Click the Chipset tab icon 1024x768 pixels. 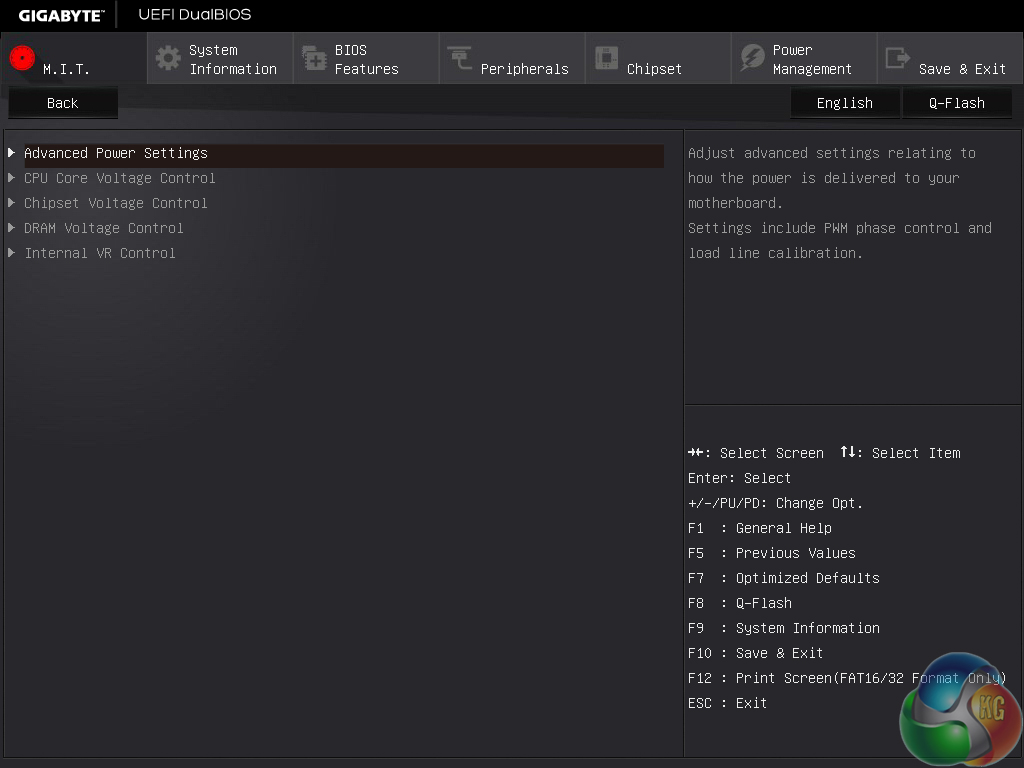[x=606, y=58]
